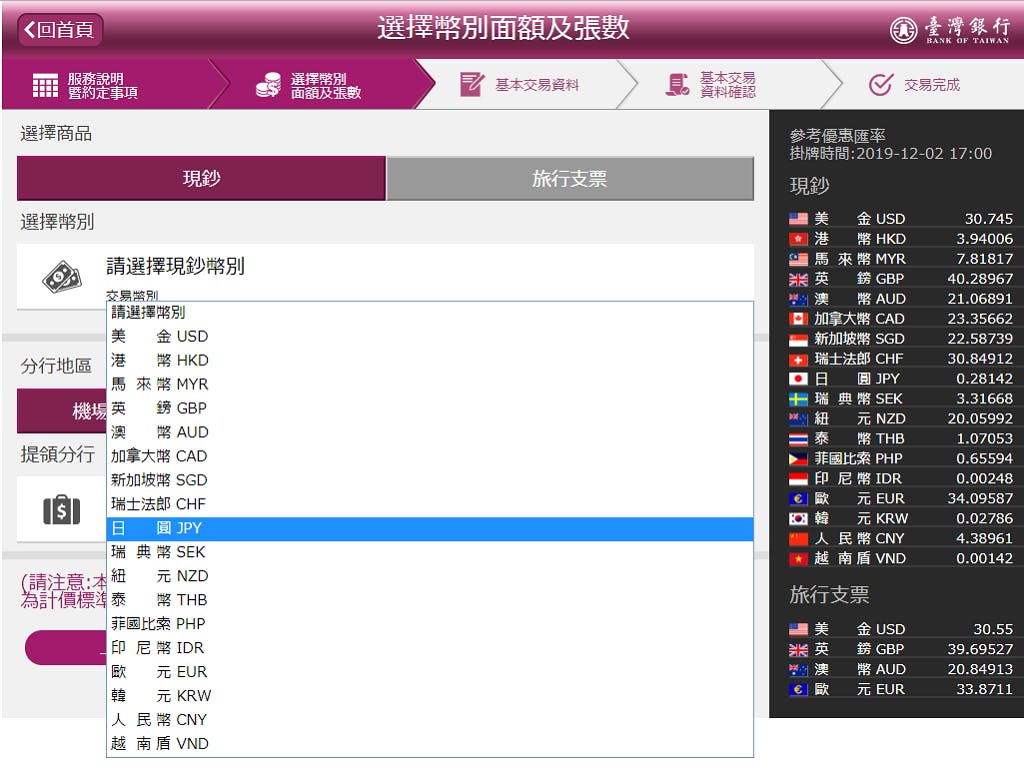1024x783 pixels.
Task: Select 美金 USD in currency list
Action: point(430,336)
